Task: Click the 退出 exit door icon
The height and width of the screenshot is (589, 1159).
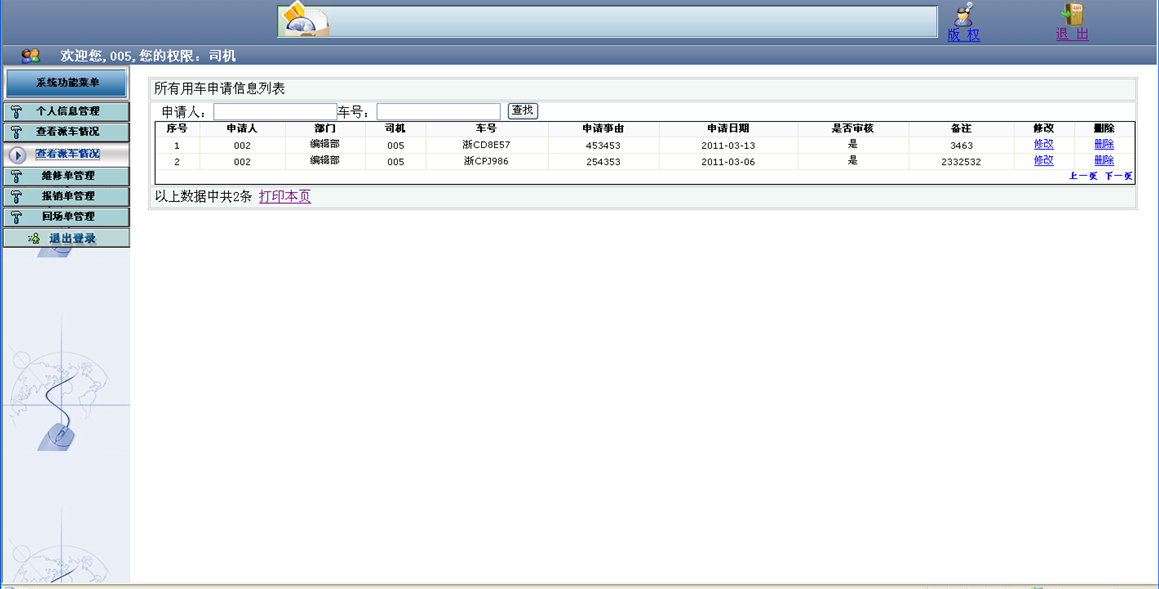Action: 1072,14
